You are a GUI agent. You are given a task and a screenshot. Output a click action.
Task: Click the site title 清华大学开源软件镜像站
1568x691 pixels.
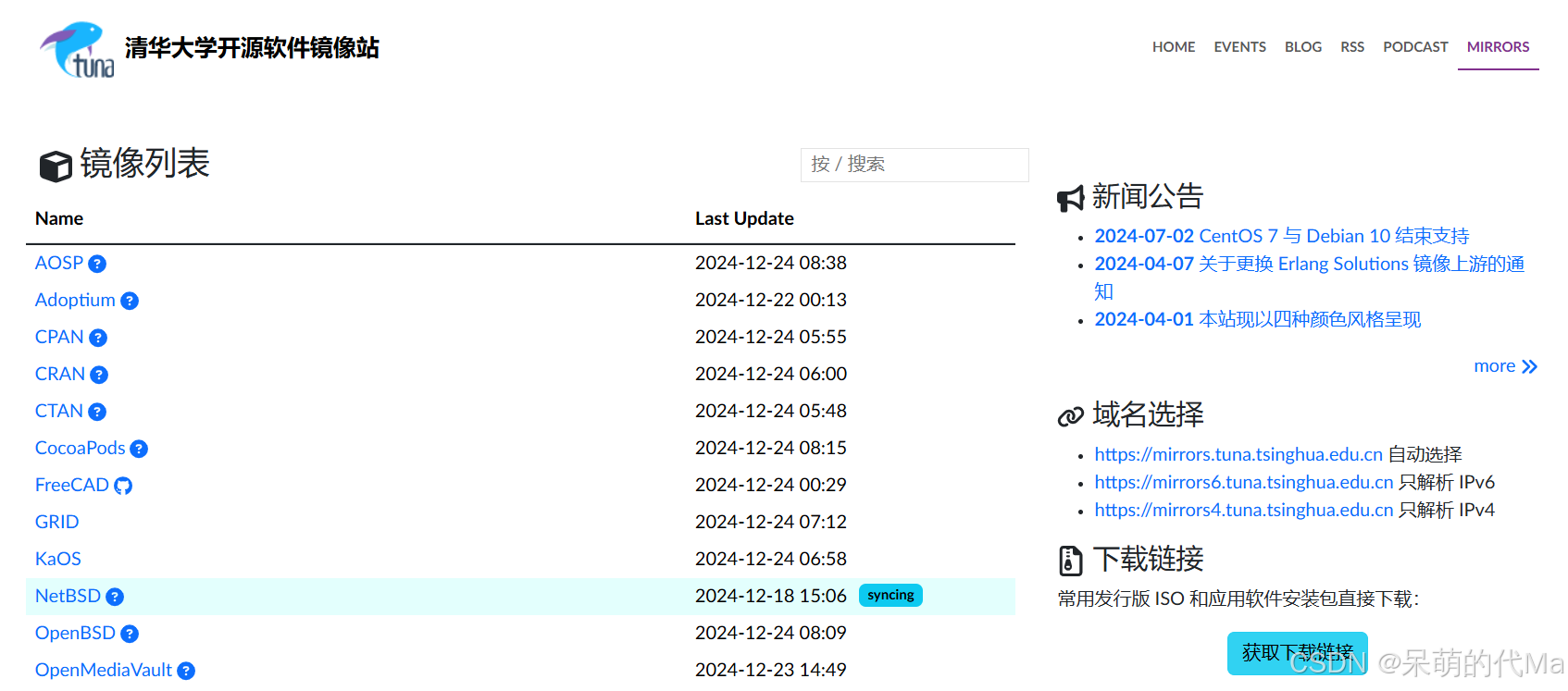point(252,48)
